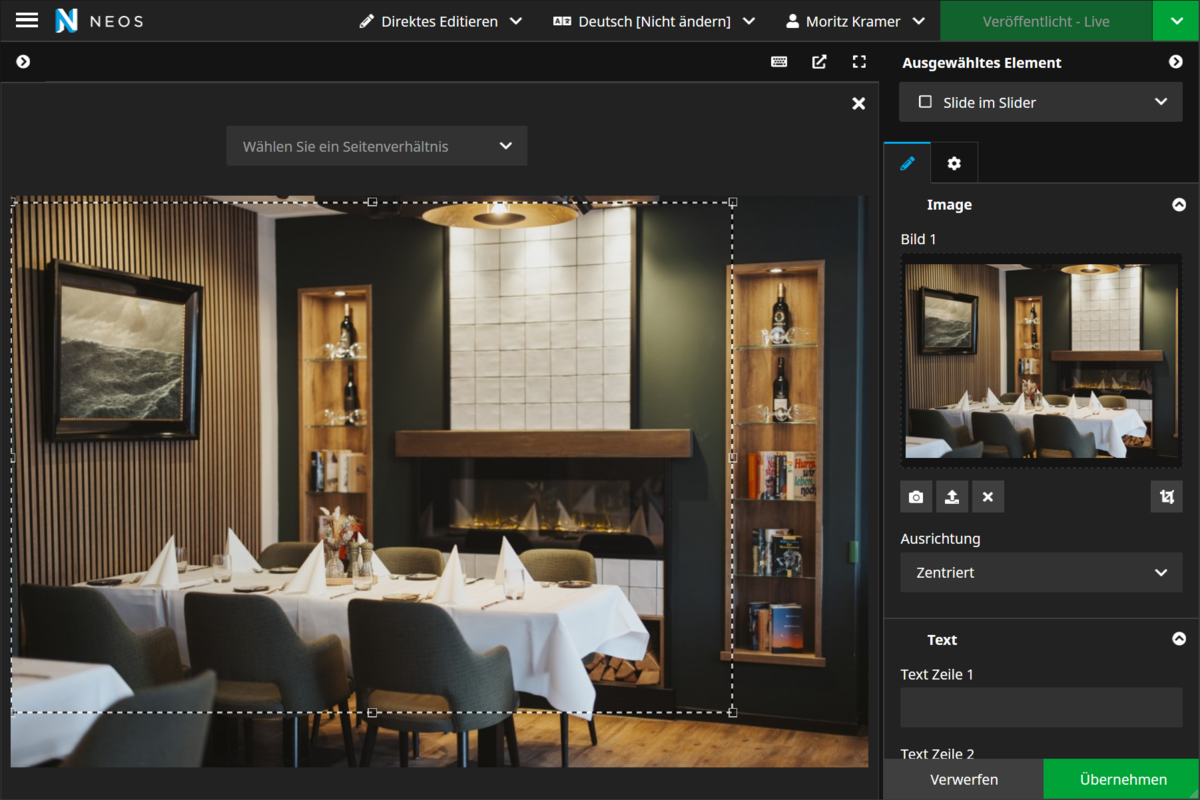Viewport: 1200px width, 800px height.
Task: Collapse right inspector panel arrow
Action: click(x=1176, y=62)
